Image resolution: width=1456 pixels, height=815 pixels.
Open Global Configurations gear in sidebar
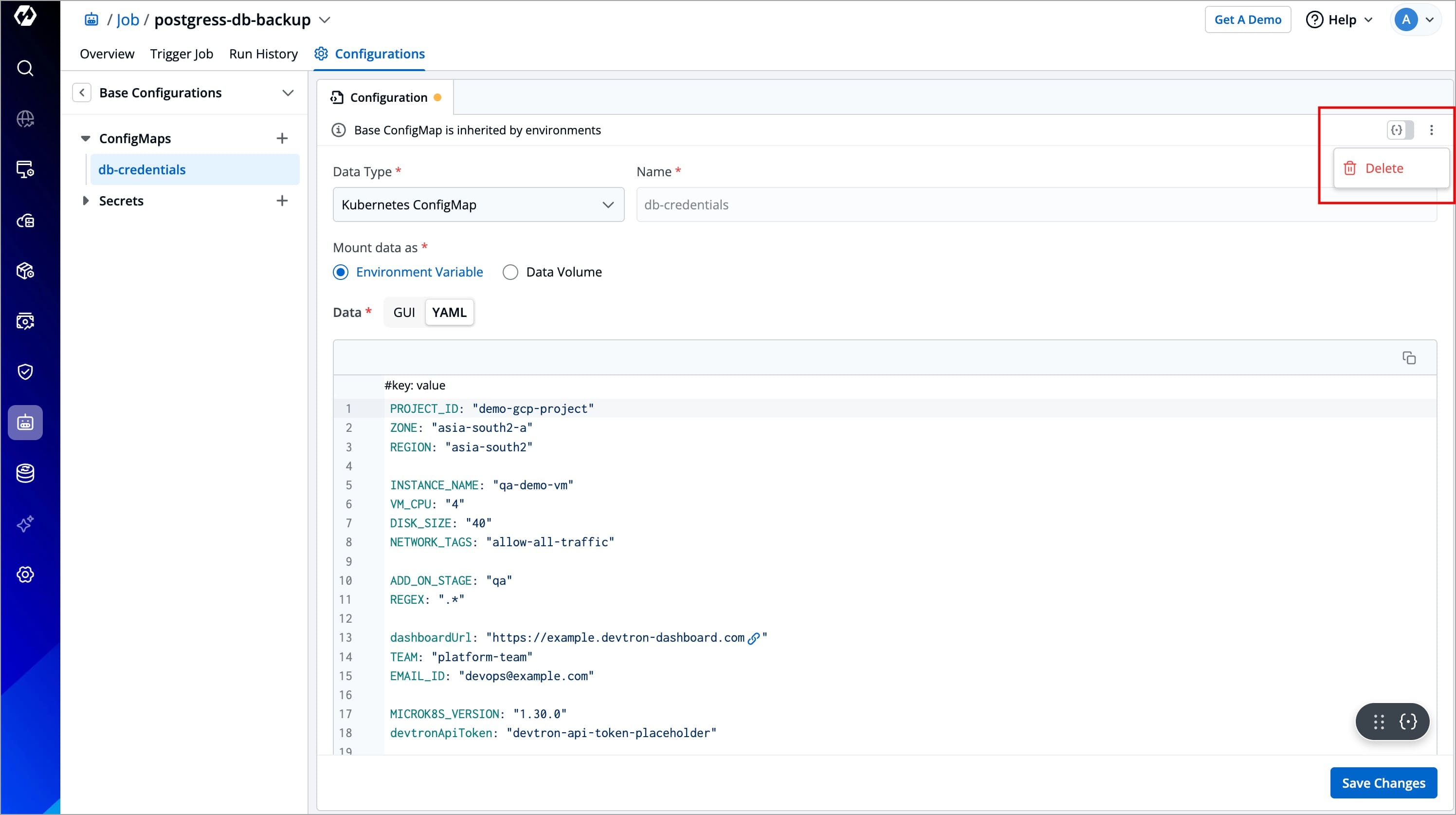click(25, 574)
